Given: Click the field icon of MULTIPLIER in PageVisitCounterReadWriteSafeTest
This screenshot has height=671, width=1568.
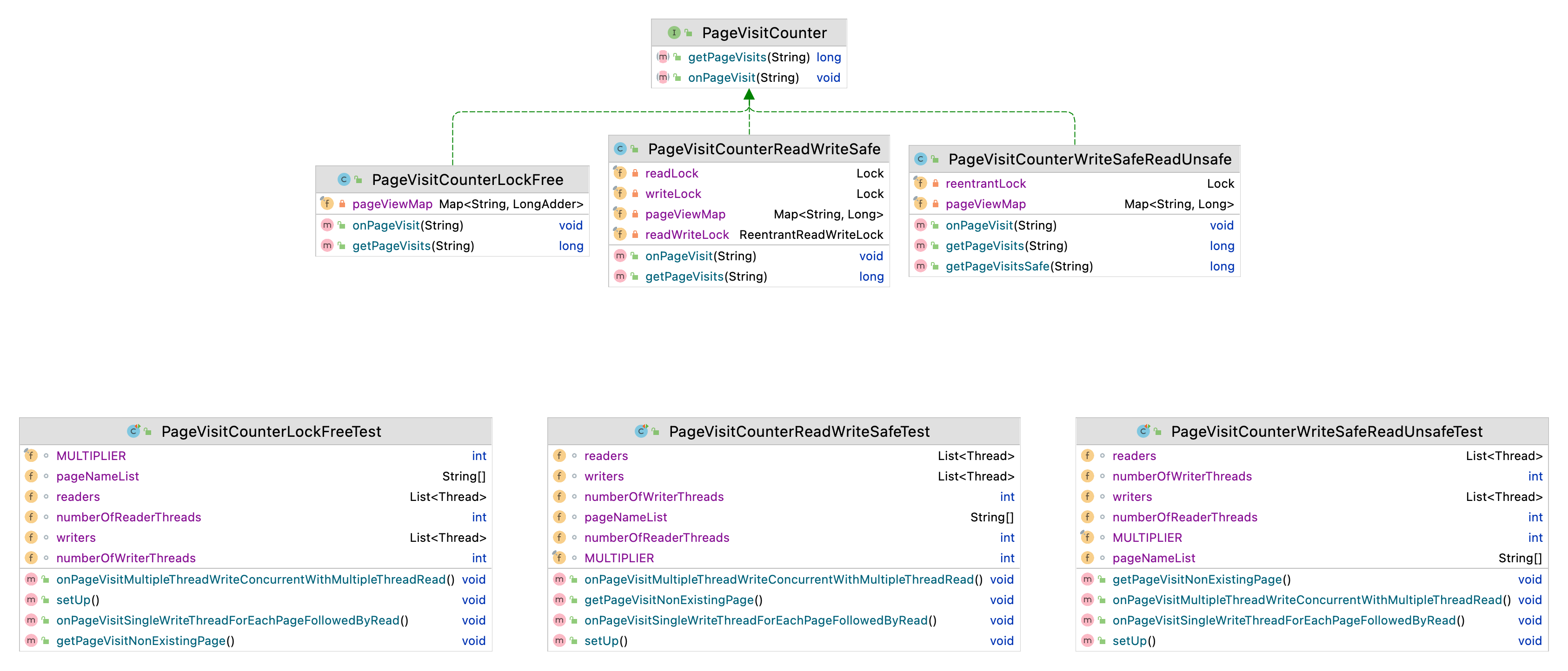Looking at the screenshot, I should pos(559,558).
